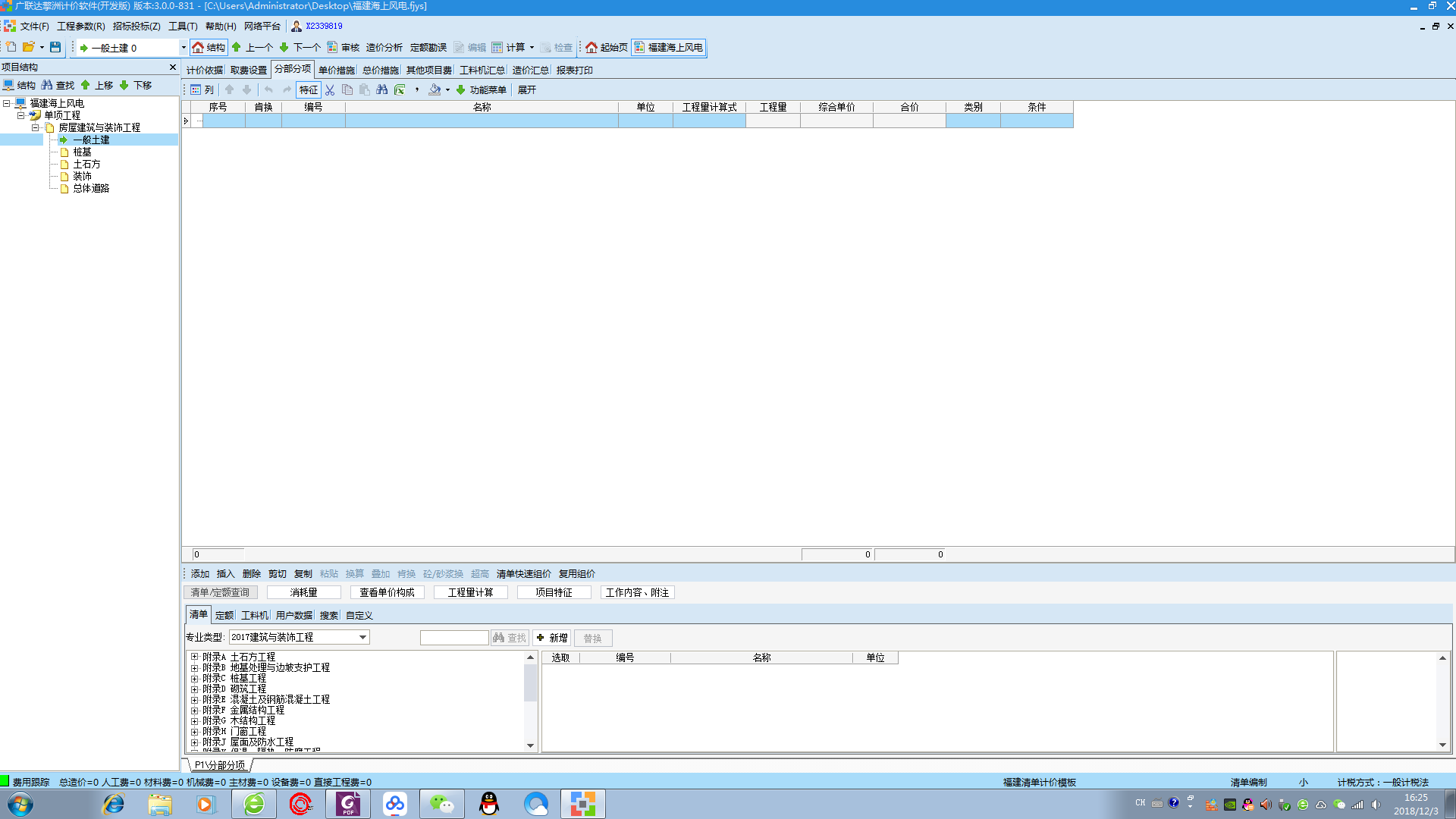
Task: Open Internet Explorer from taskbar
Action: [114, 804]
